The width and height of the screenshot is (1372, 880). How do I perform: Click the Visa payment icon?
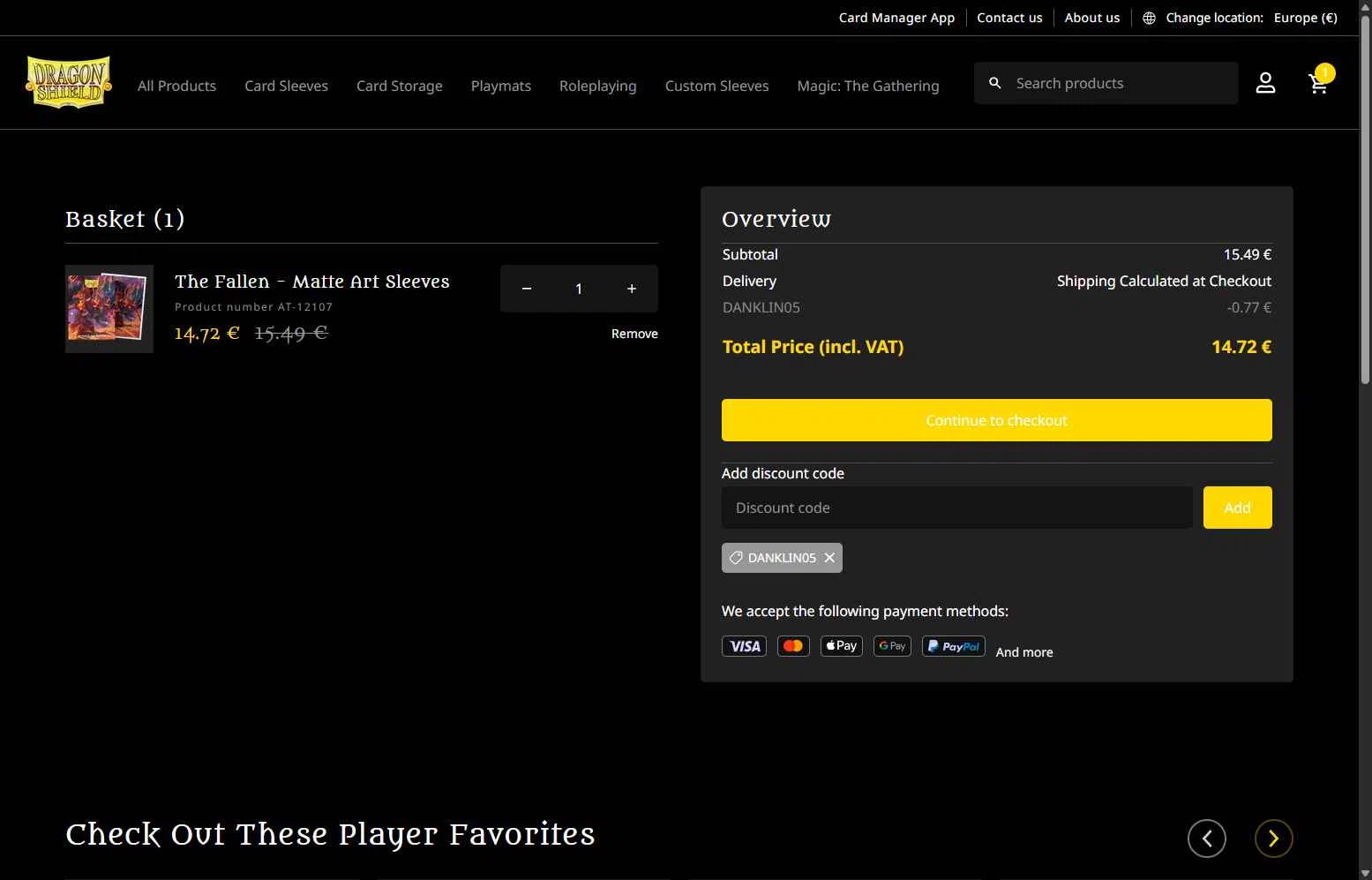[x=745, y=646]
